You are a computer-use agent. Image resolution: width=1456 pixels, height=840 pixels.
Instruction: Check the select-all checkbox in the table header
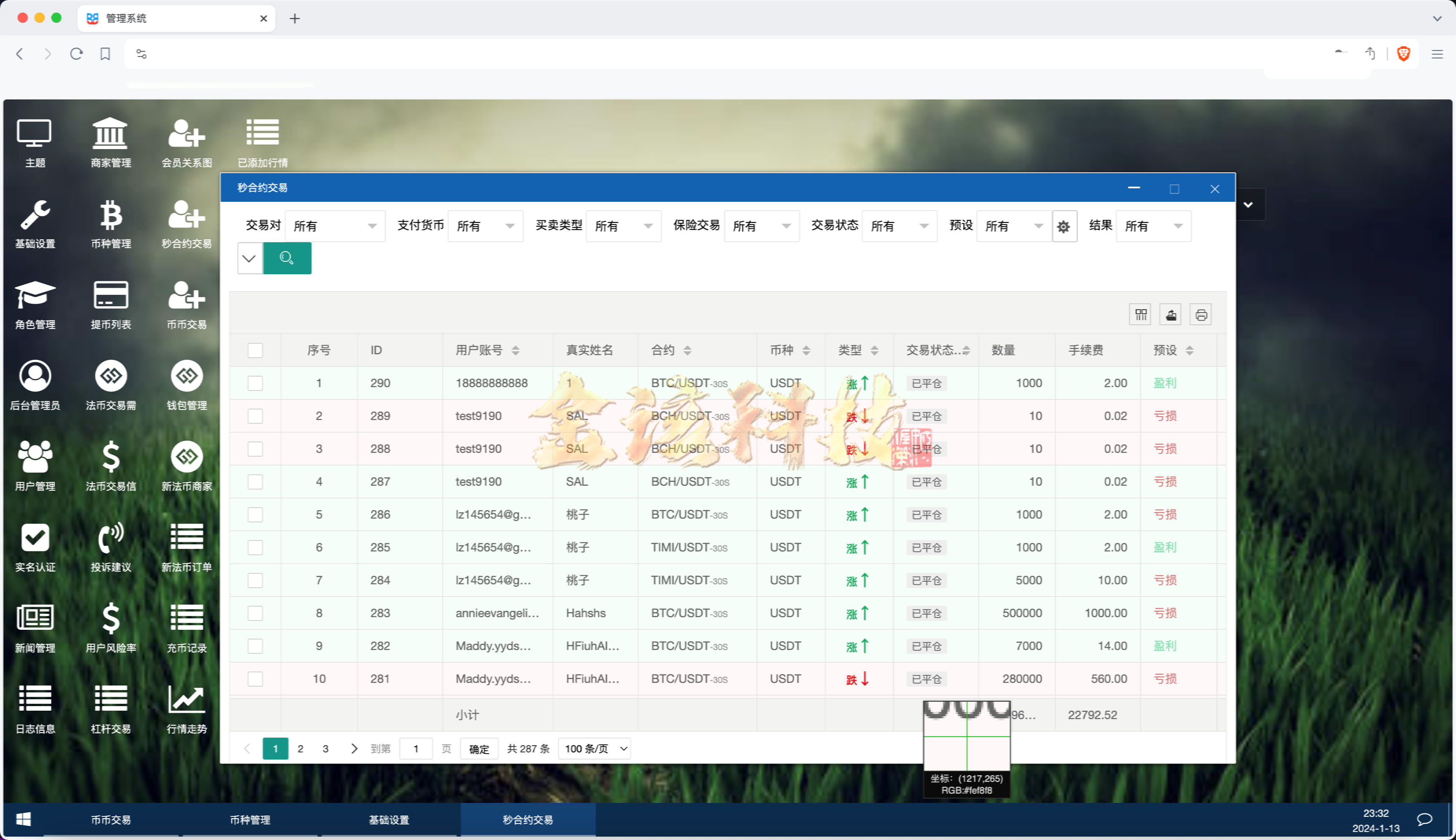coord(255,350)
